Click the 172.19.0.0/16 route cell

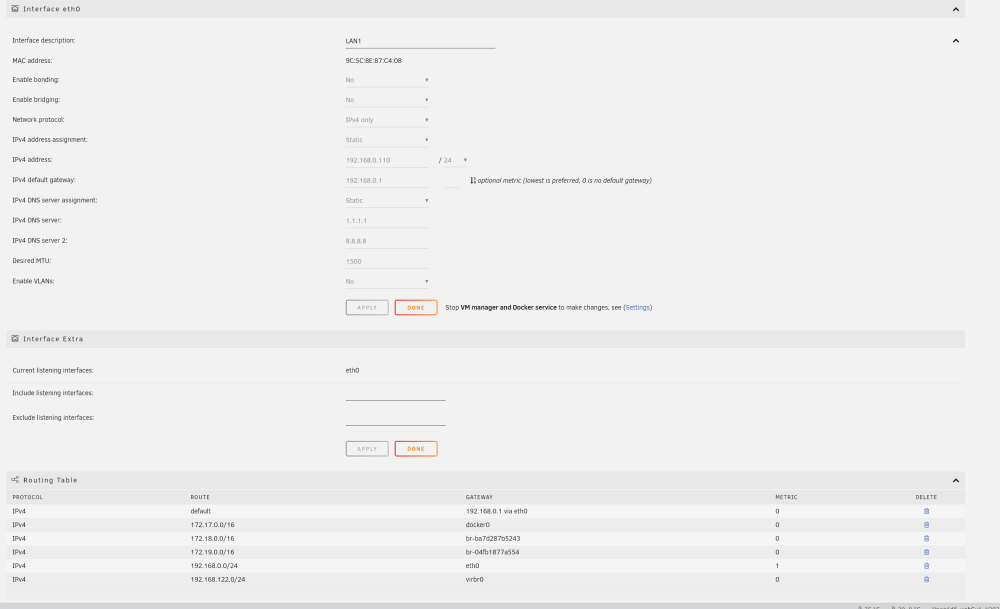[x=212, y=552]
